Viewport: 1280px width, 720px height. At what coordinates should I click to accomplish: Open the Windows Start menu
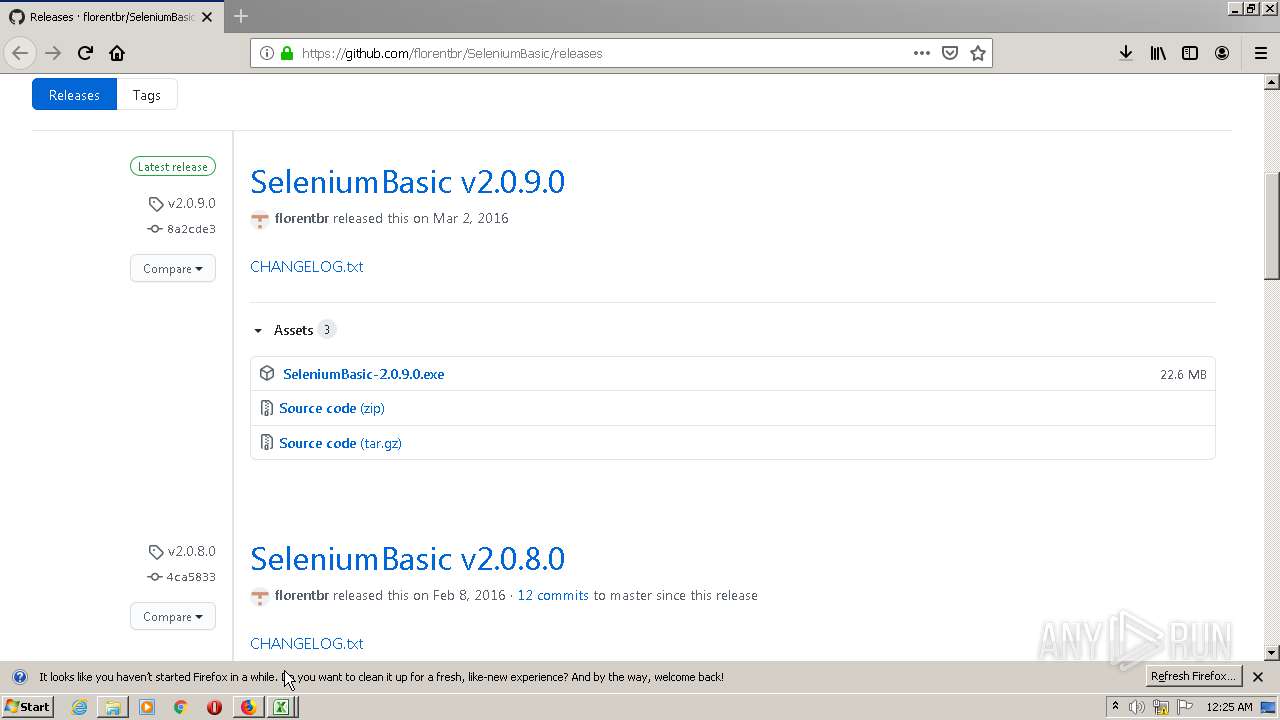[x=28, y=707]
